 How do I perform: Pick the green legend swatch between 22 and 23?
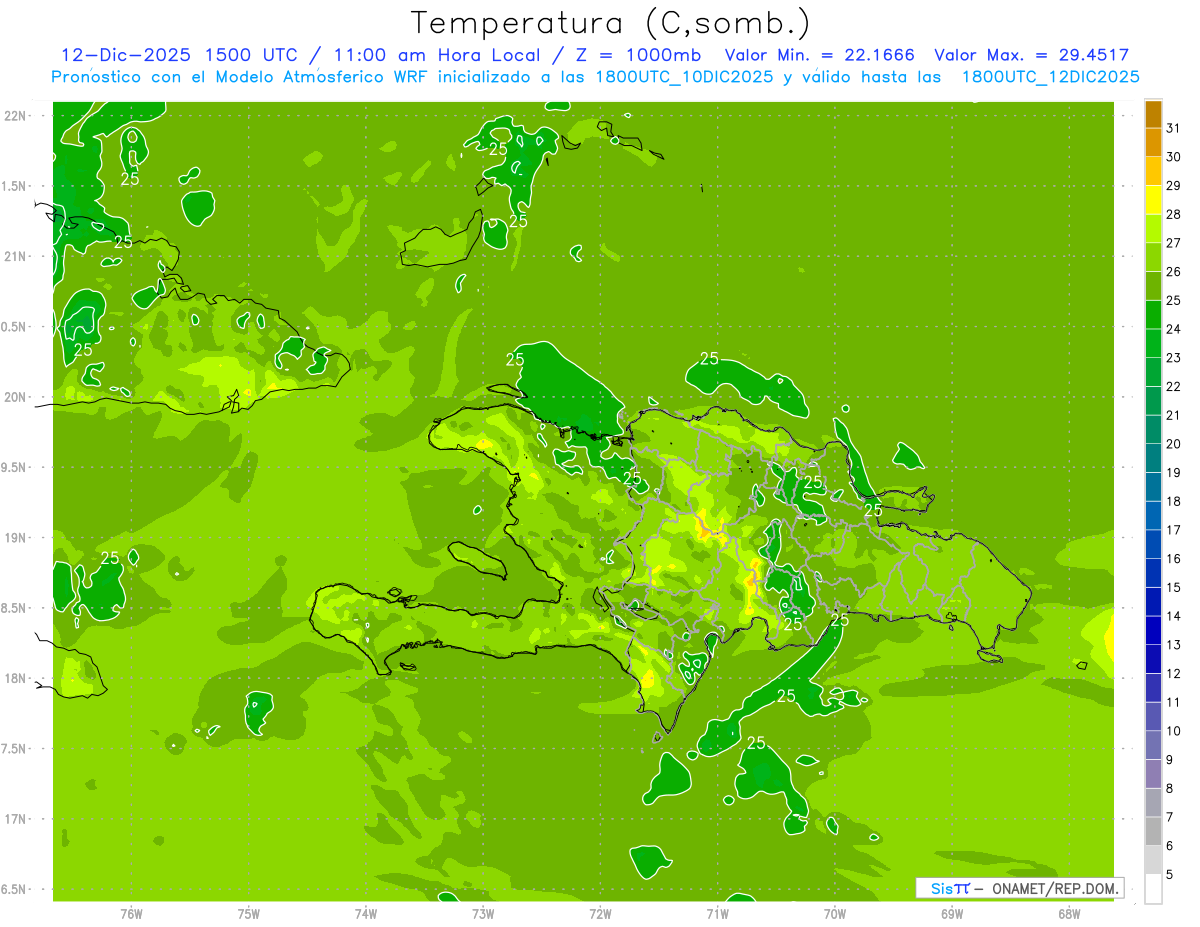coord(1153,372)
